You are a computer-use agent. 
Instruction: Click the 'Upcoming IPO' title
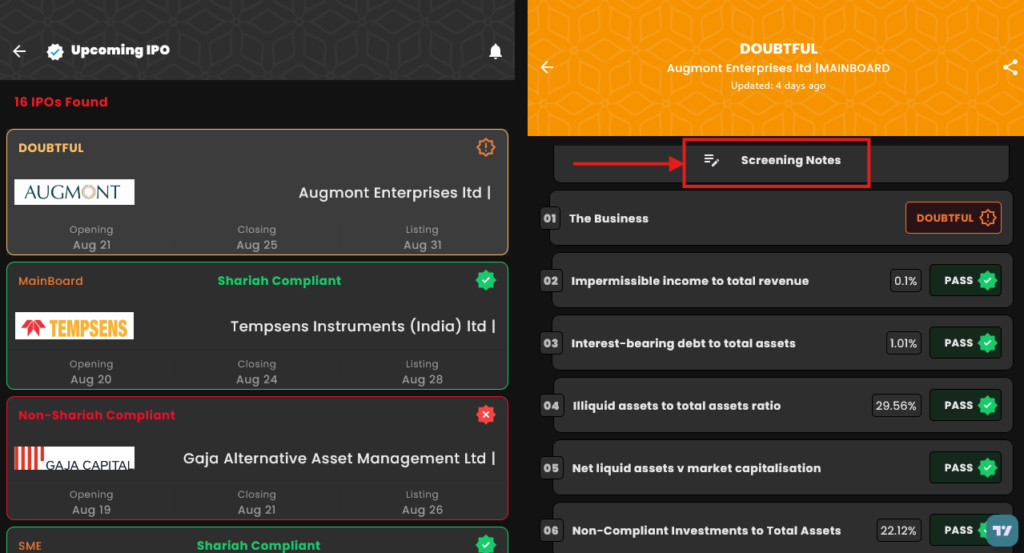(120, 50)
